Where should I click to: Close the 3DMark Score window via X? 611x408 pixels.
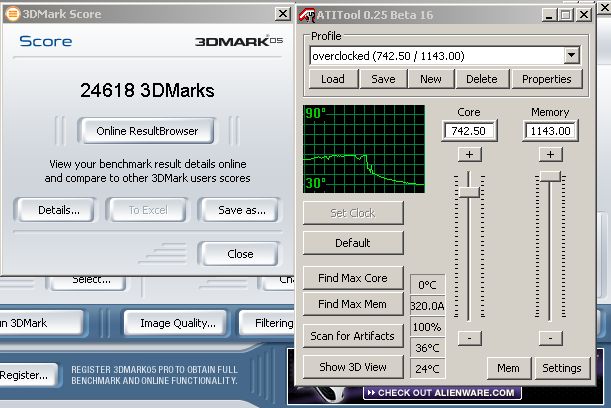coord(283,14)
